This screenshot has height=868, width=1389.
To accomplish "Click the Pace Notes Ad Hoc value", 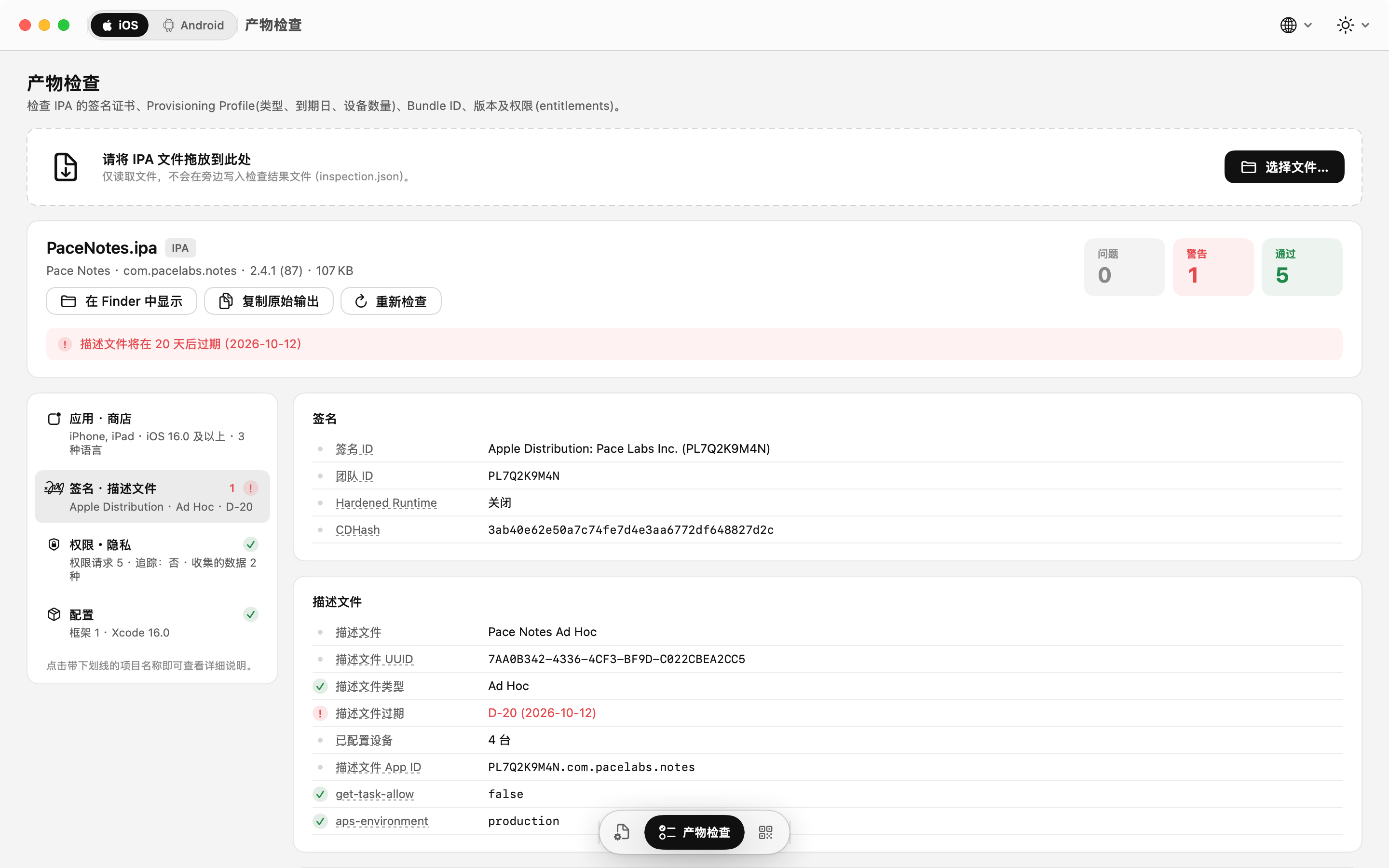I will (543, 632).
